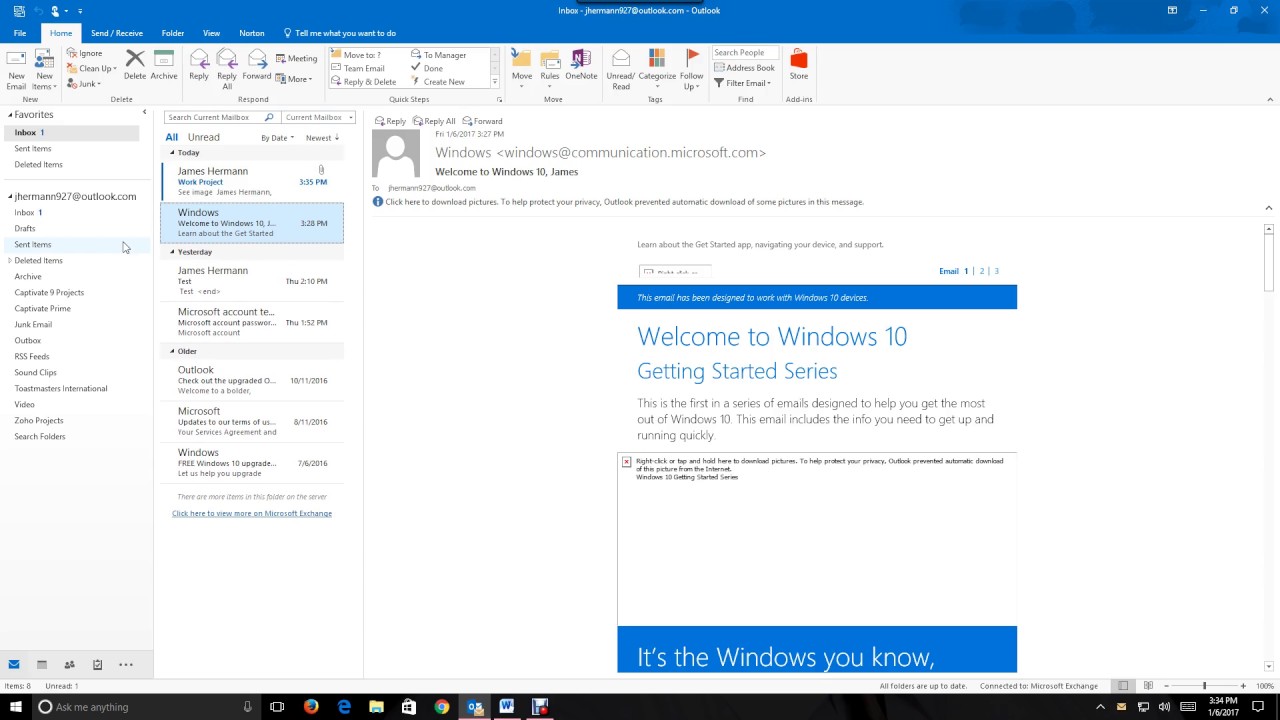The width and height of the screenshot is (1280, 720).
Task: Switch to the Norton tab
Action: (x=252, y=33)
